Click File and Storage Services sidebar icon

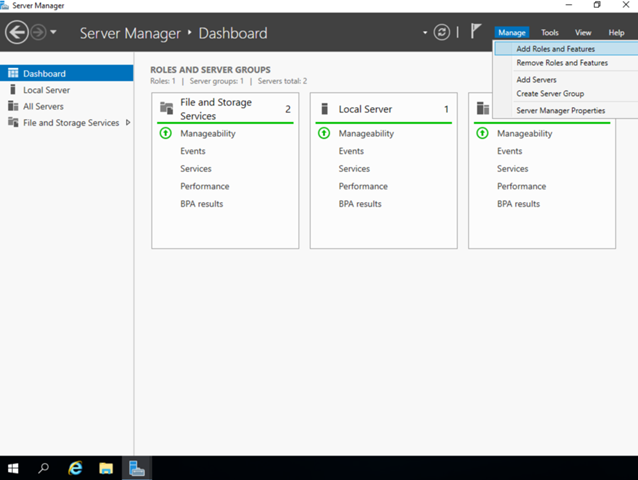pyautogui.click(x=13, y=122)
